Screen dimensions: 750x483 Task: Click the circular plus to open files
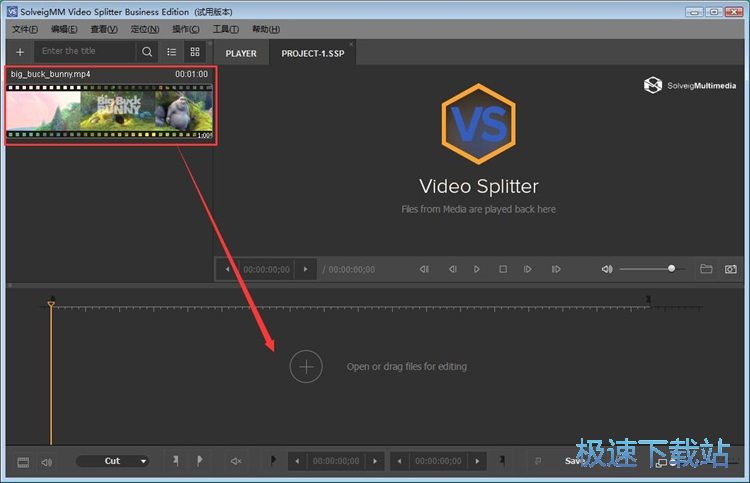point(306,367)
